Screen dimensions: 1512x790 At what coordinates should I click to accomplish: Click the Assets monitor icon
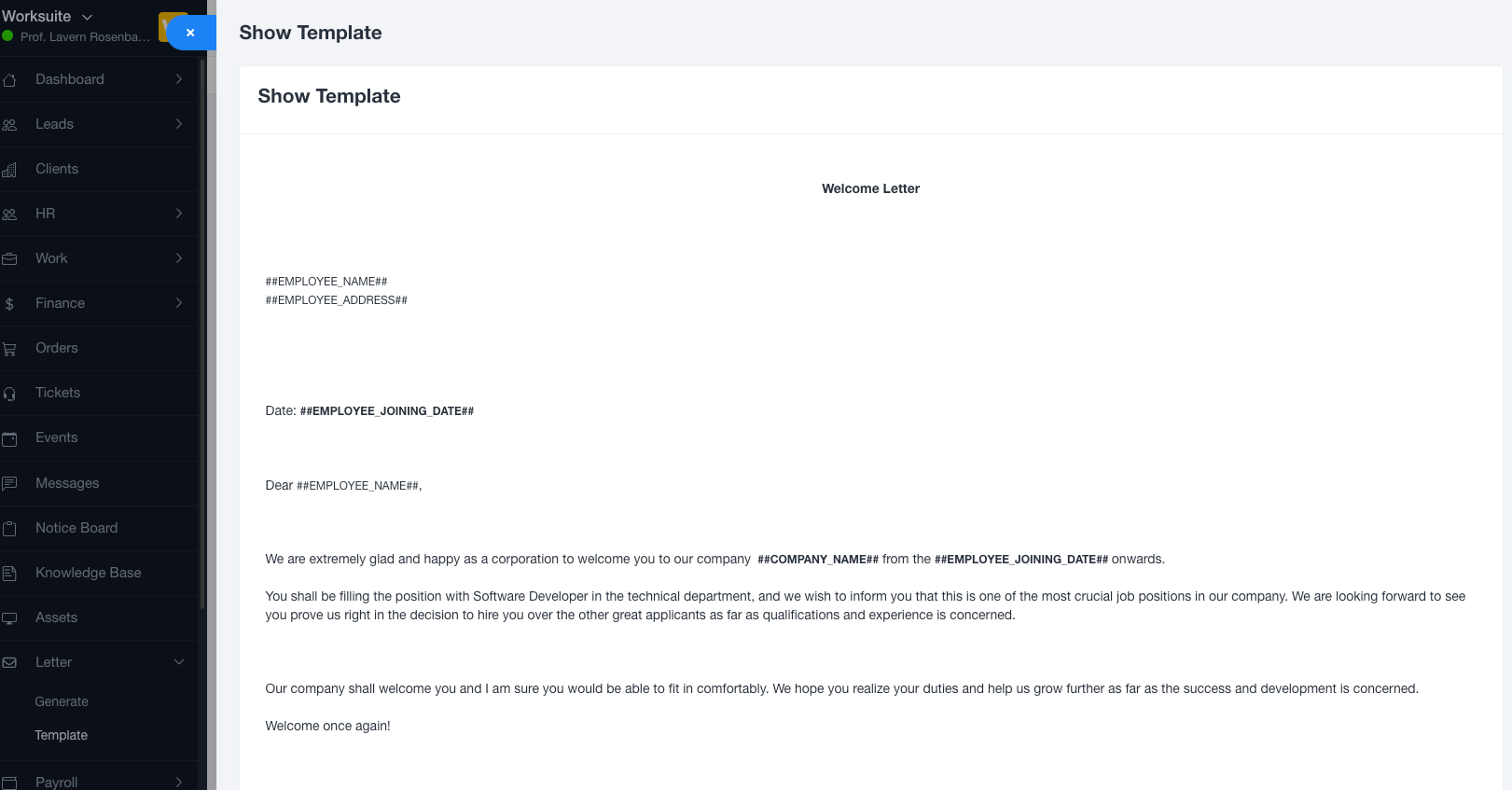(x=9, y=617)
